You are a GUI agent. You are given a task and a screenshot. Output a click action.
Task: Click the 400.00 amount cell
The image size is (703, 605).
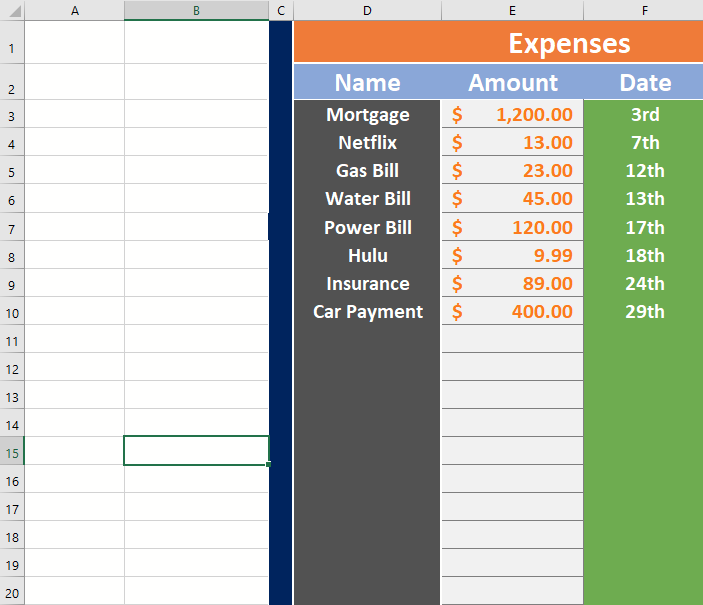pos(512,311)
